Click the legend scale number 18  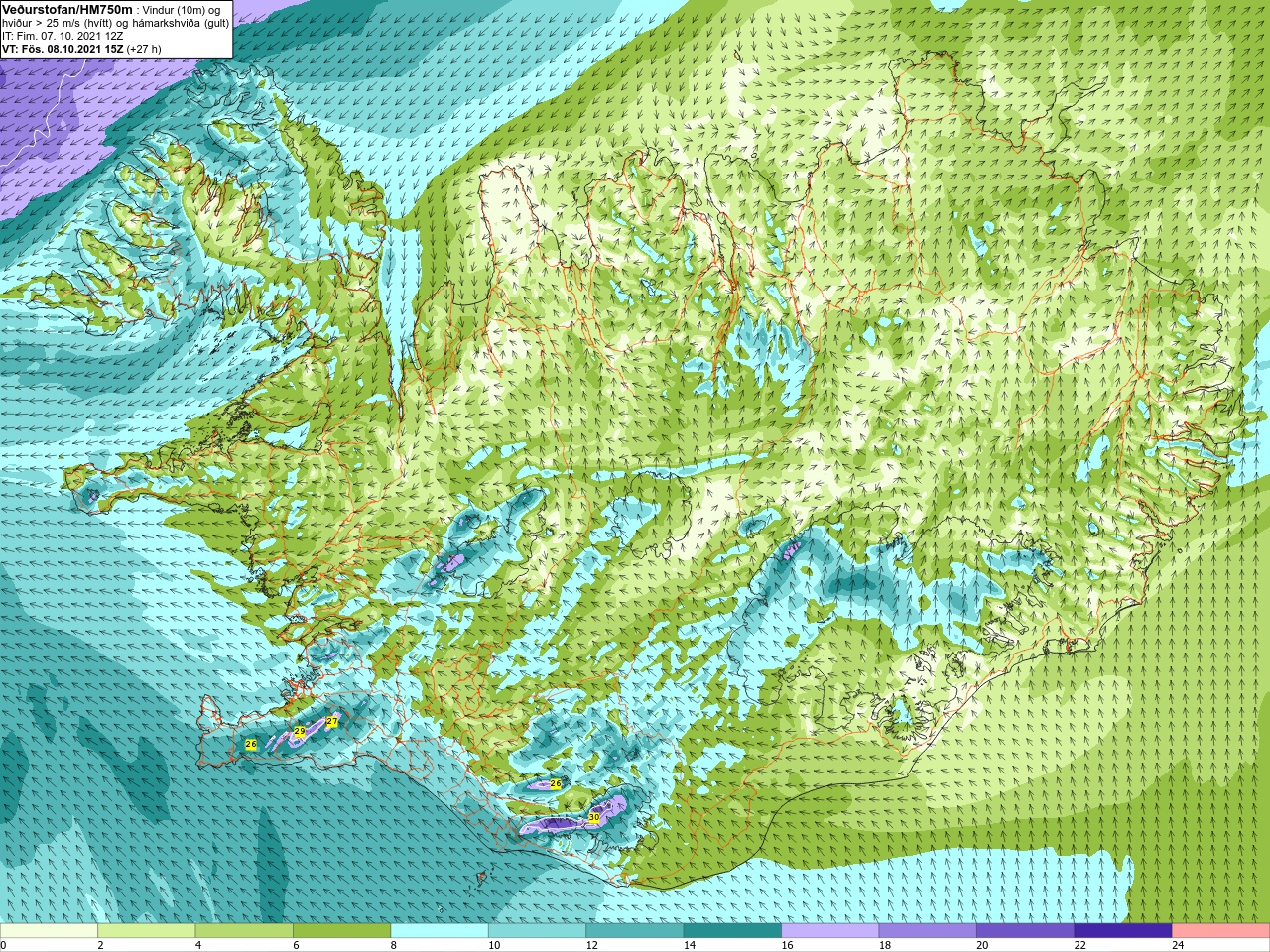click(x=885, y=945)
